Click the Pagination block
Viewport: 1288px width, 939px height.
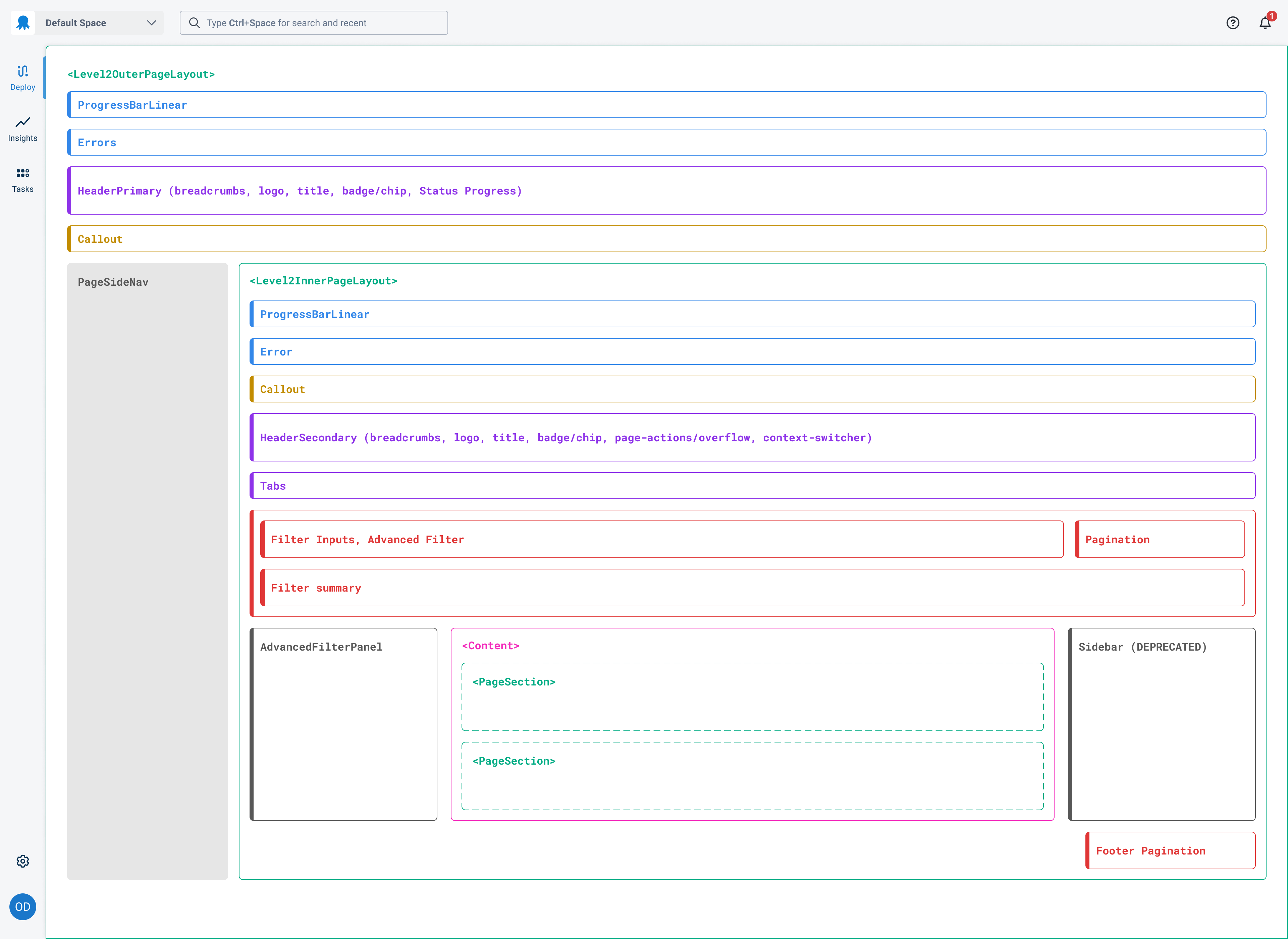(x=1160, y=539)
